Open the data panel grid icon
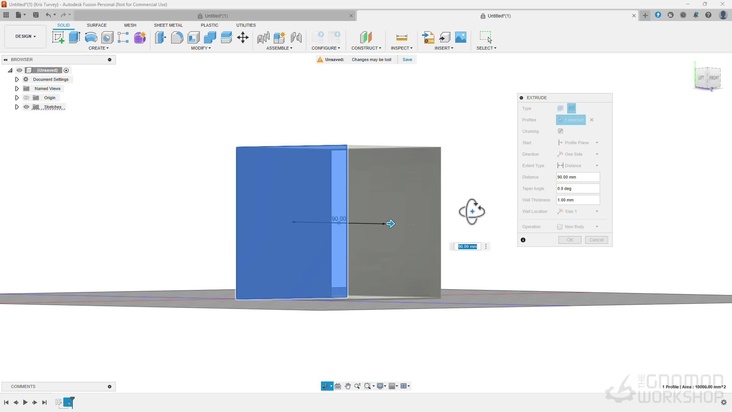Screen dimensions: 732x412 tap(6, 15)
